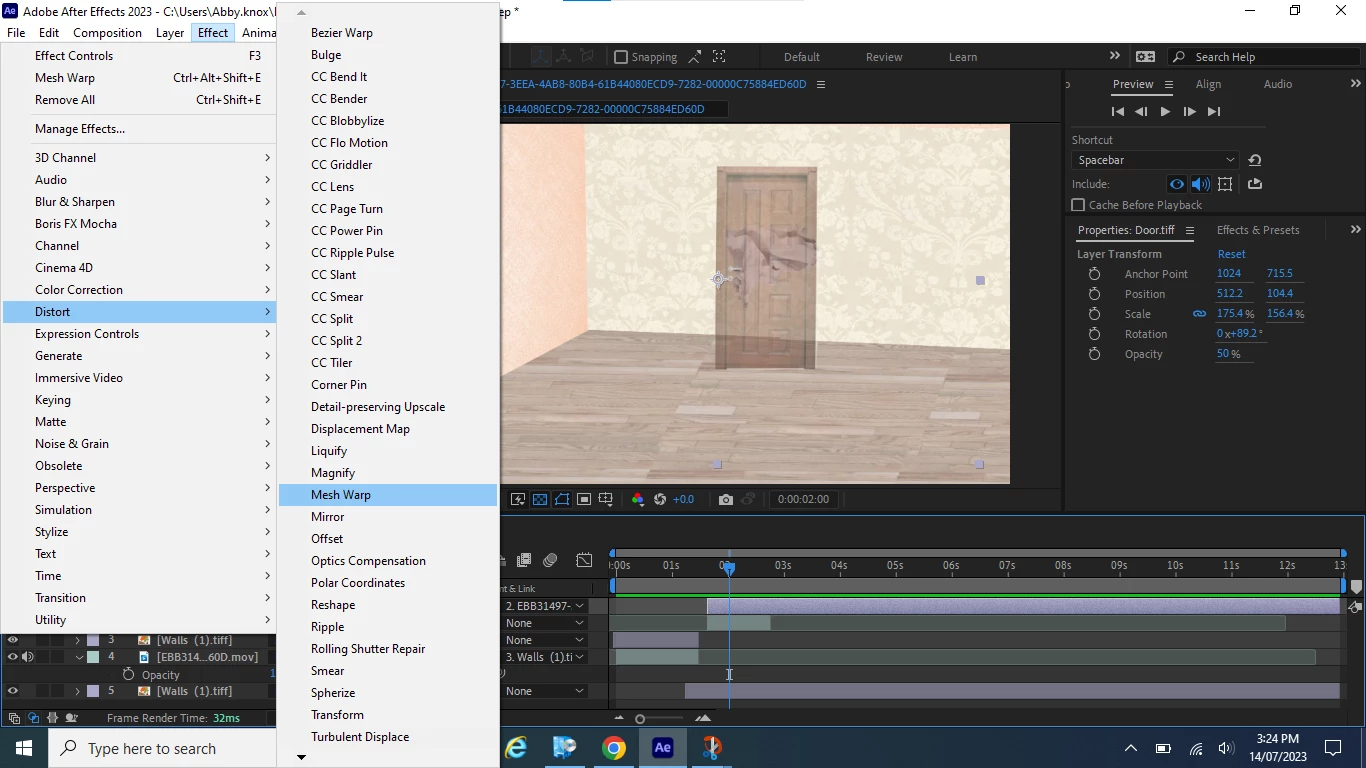Click the workspace settings icon near Search Help
The image size is (1366, 768).
click(1145, 57)
